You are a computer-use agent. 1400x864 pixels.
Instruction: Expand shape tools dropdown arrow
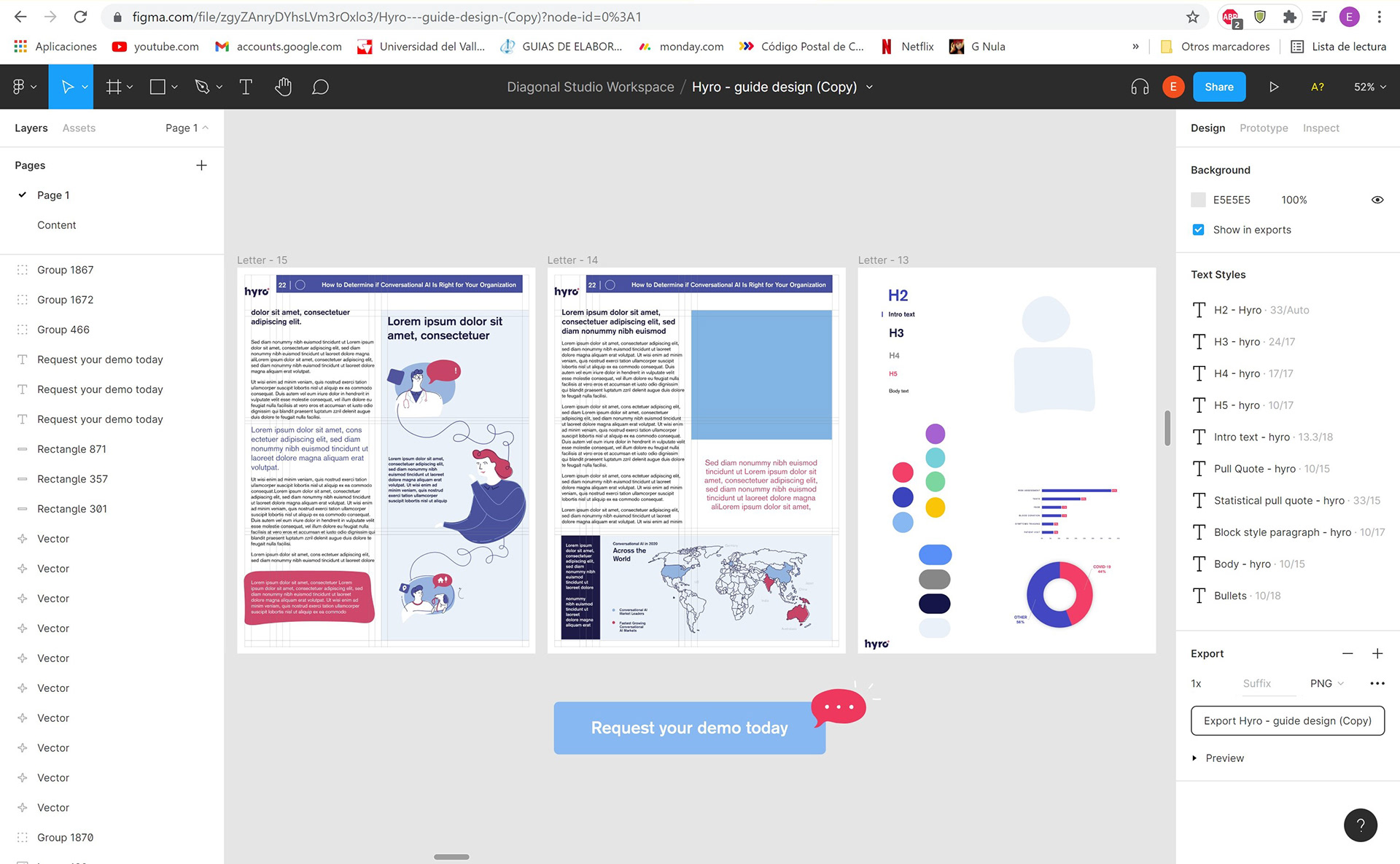pos(174,87)
